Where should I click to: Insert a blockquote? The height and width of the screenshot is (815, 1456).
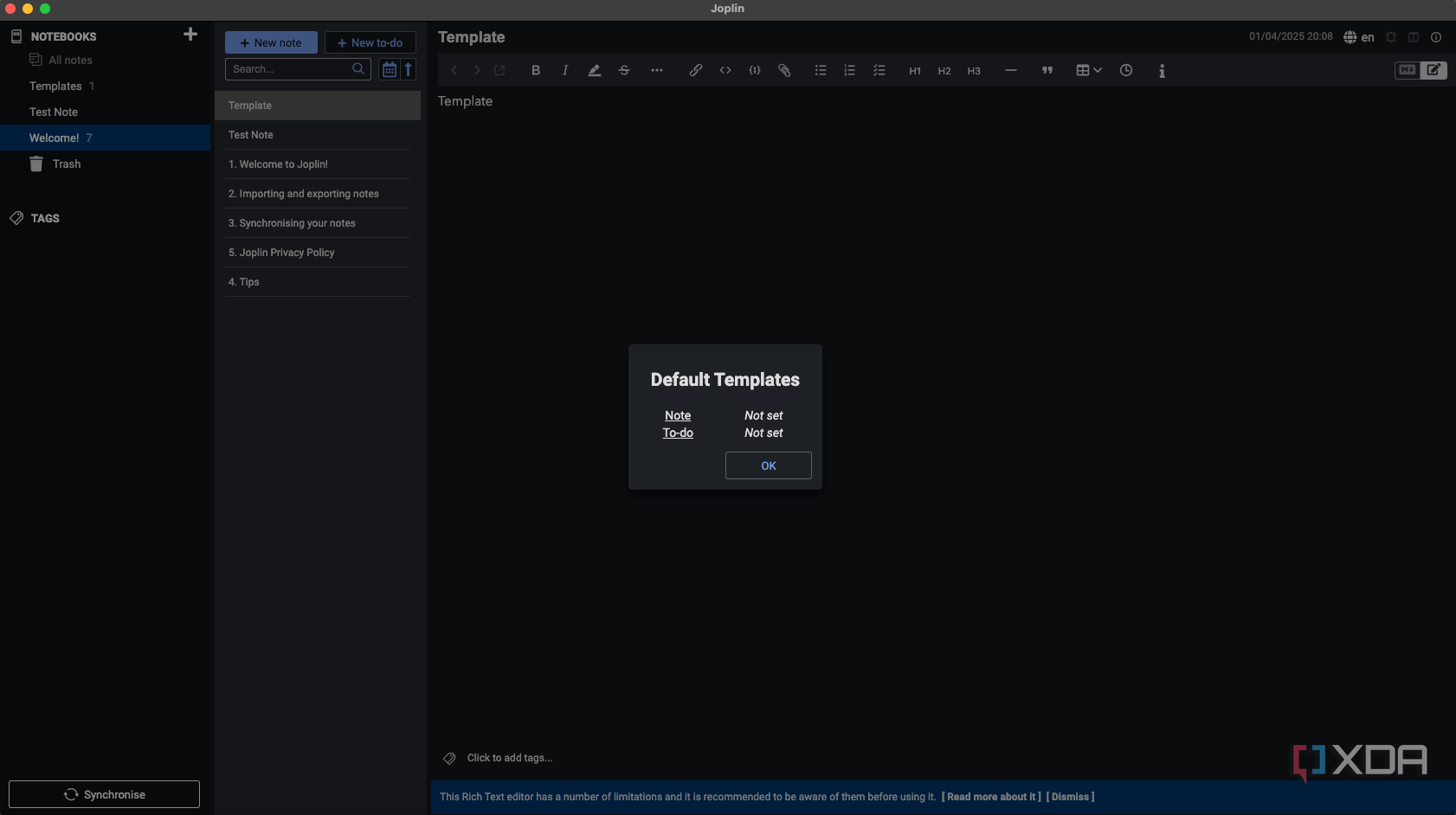[x=1047, y=71]
